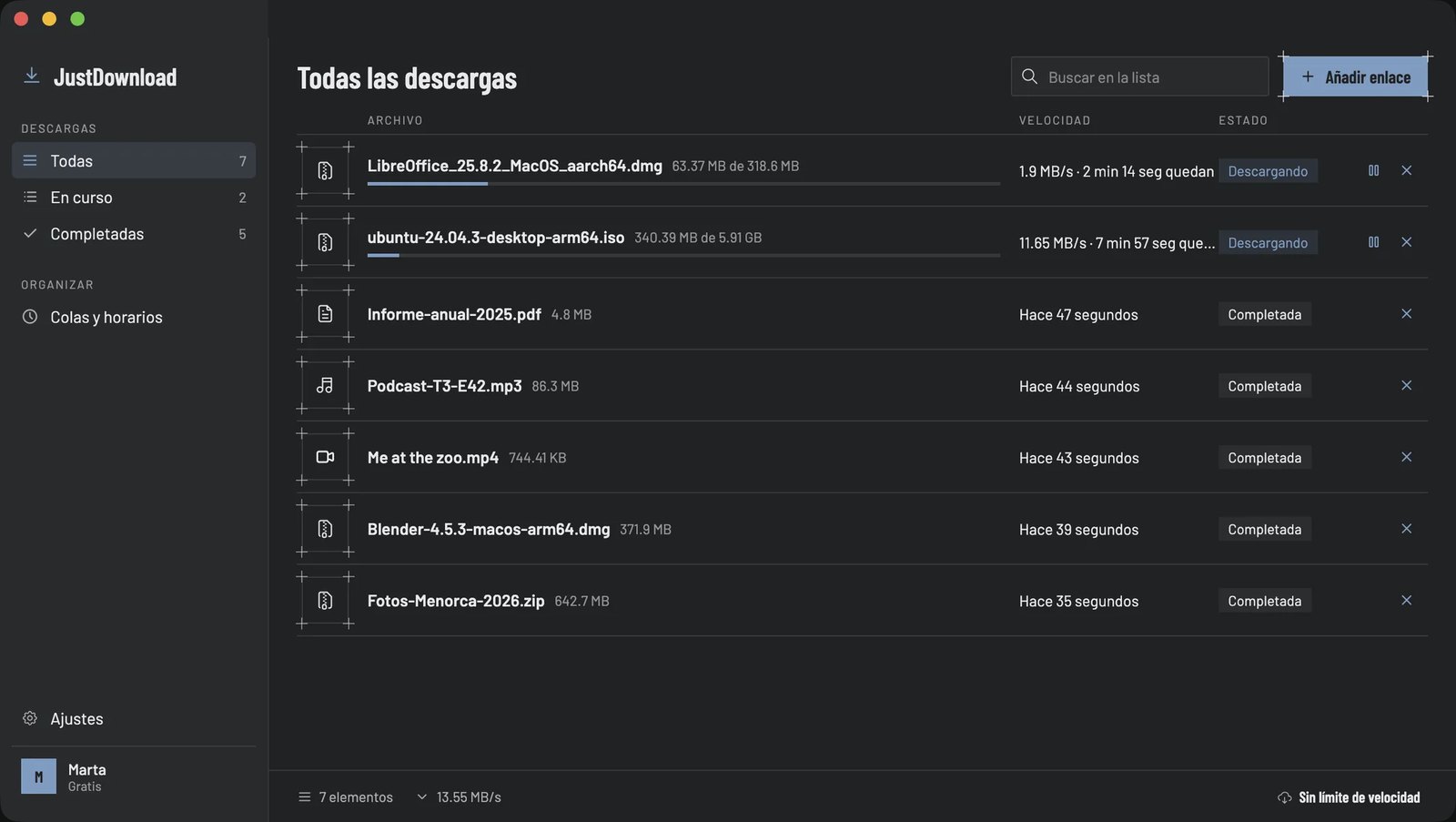Click the ubuntu ISO download progress bar
This screenshot has width=1456, height=822.
click(683, 256)
